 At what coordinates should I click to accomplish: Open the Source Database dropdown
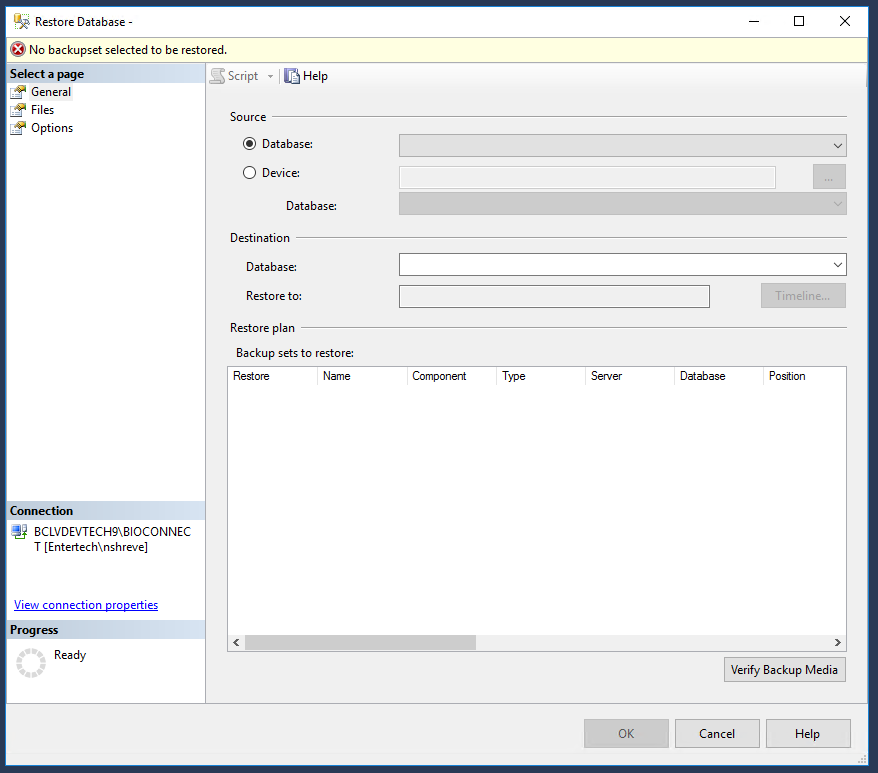[838, 145]
